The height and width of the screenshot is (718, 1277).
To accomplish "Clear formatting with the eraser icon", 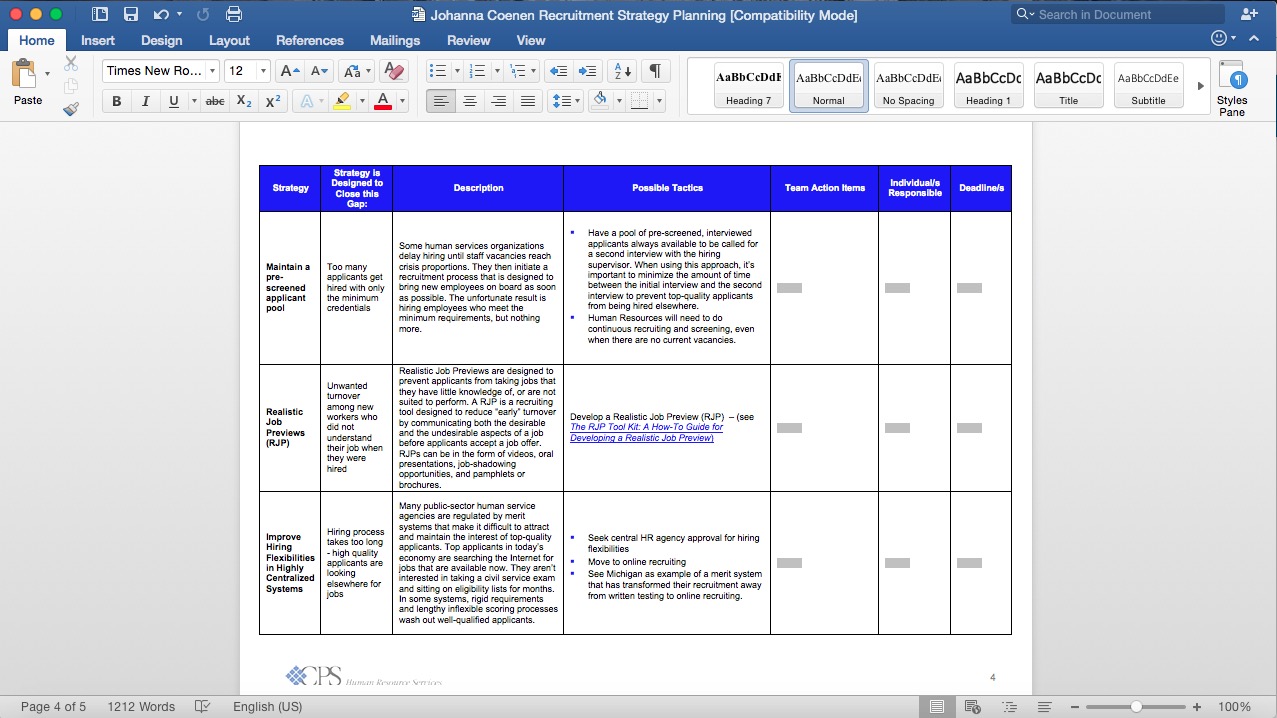I will 393,72.
